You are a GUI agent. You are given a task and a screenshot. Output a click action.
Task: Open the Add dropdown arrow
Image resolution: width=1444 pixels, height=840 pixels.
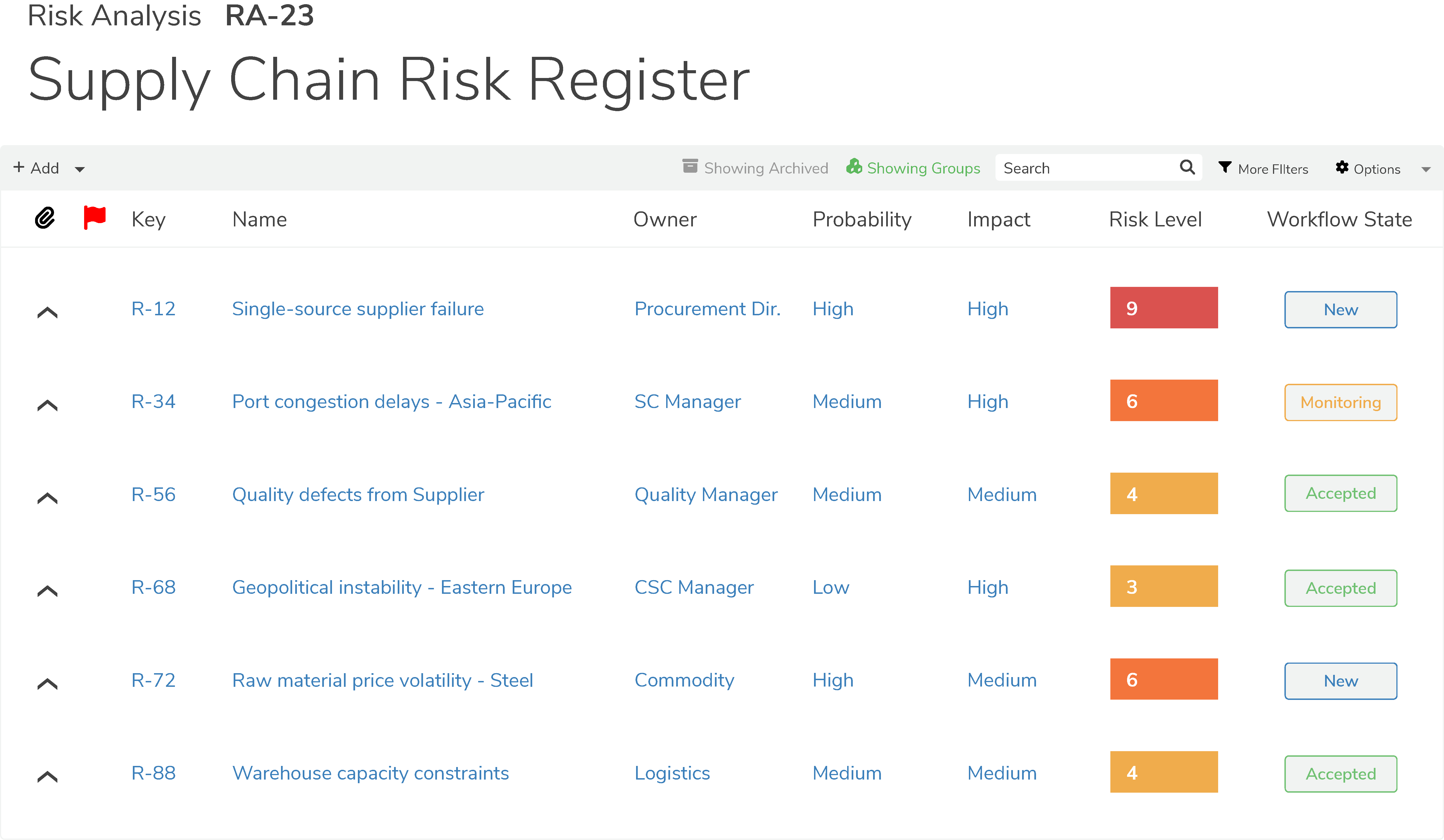point(80,170)
